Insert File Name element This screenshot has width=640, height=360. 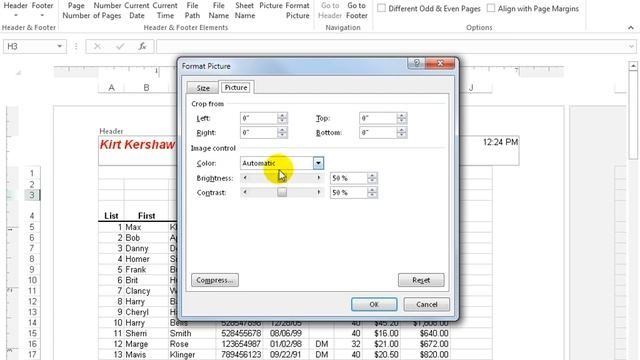pyautogui.click(x=218, y=10)
